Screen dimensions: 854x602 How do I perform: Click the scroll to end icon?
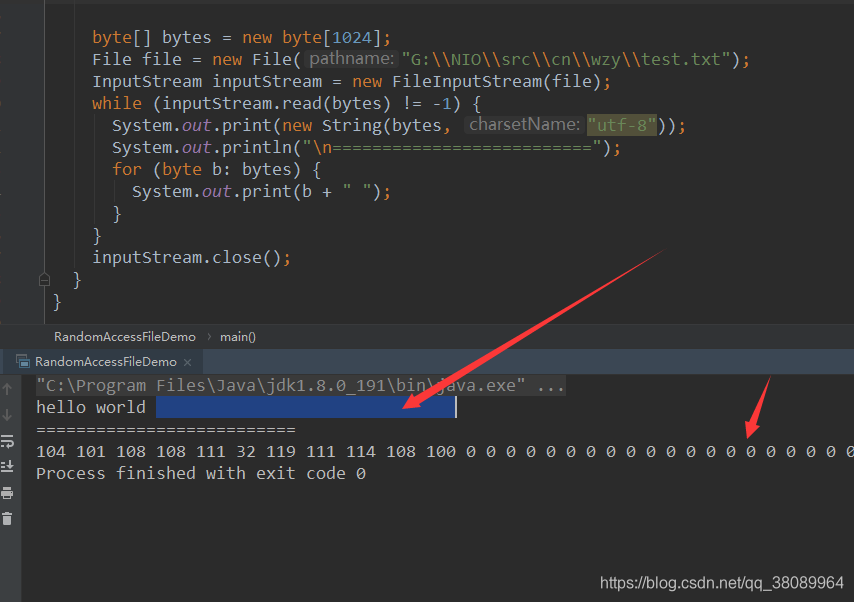pyautogui.click(x=7, y=466)
